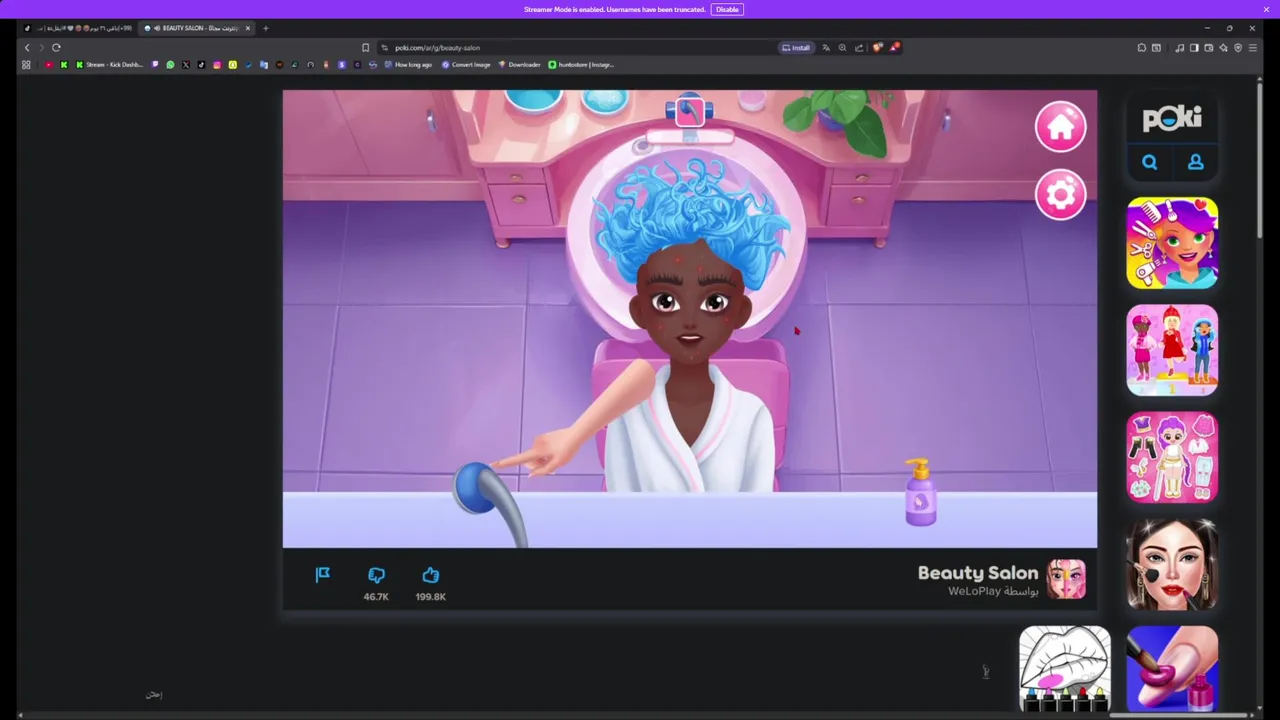The height and width of the screenshot is (720, 1280).
Task: Open Downloader bookmark
Action: click(519, 64)
